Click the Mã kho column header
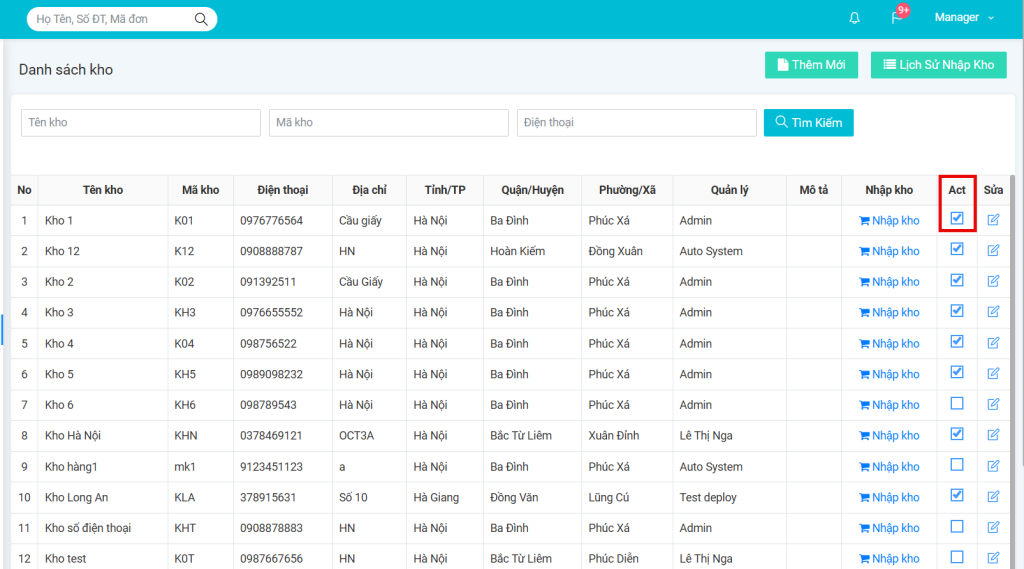This screenshot has width=1024, height=569. pos(200,190)
